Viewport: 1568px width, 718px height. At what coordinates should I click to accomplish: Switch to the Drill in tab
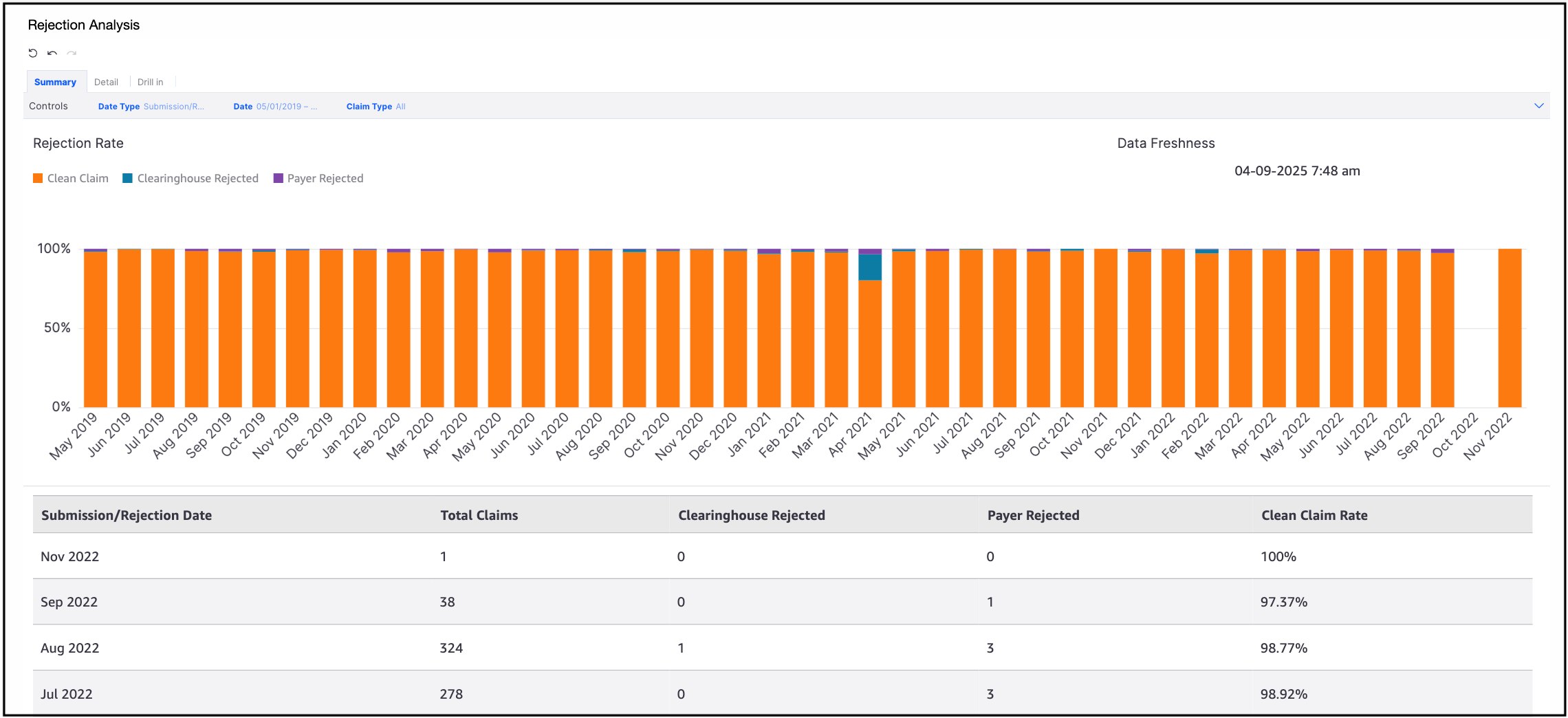(151, 82)
